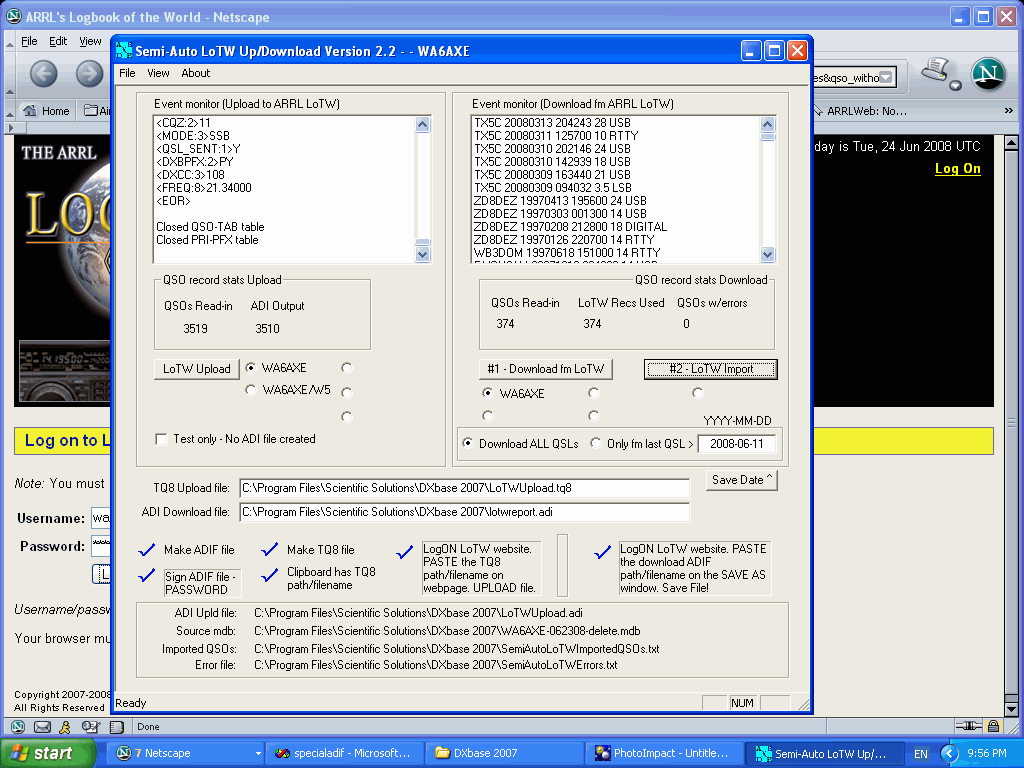
Task: Select WA6AXE/W5 callsign for upload
Action: 251,390
